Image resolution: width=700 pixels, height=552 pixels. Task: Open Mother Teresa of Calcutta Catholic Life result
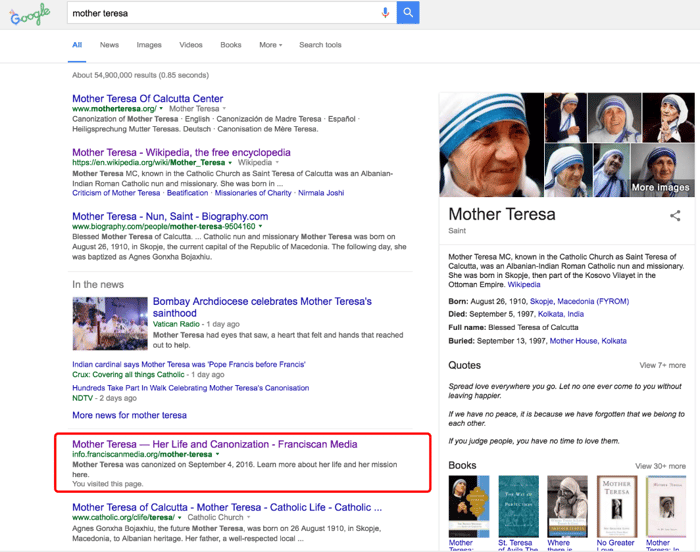coord(227,508)
